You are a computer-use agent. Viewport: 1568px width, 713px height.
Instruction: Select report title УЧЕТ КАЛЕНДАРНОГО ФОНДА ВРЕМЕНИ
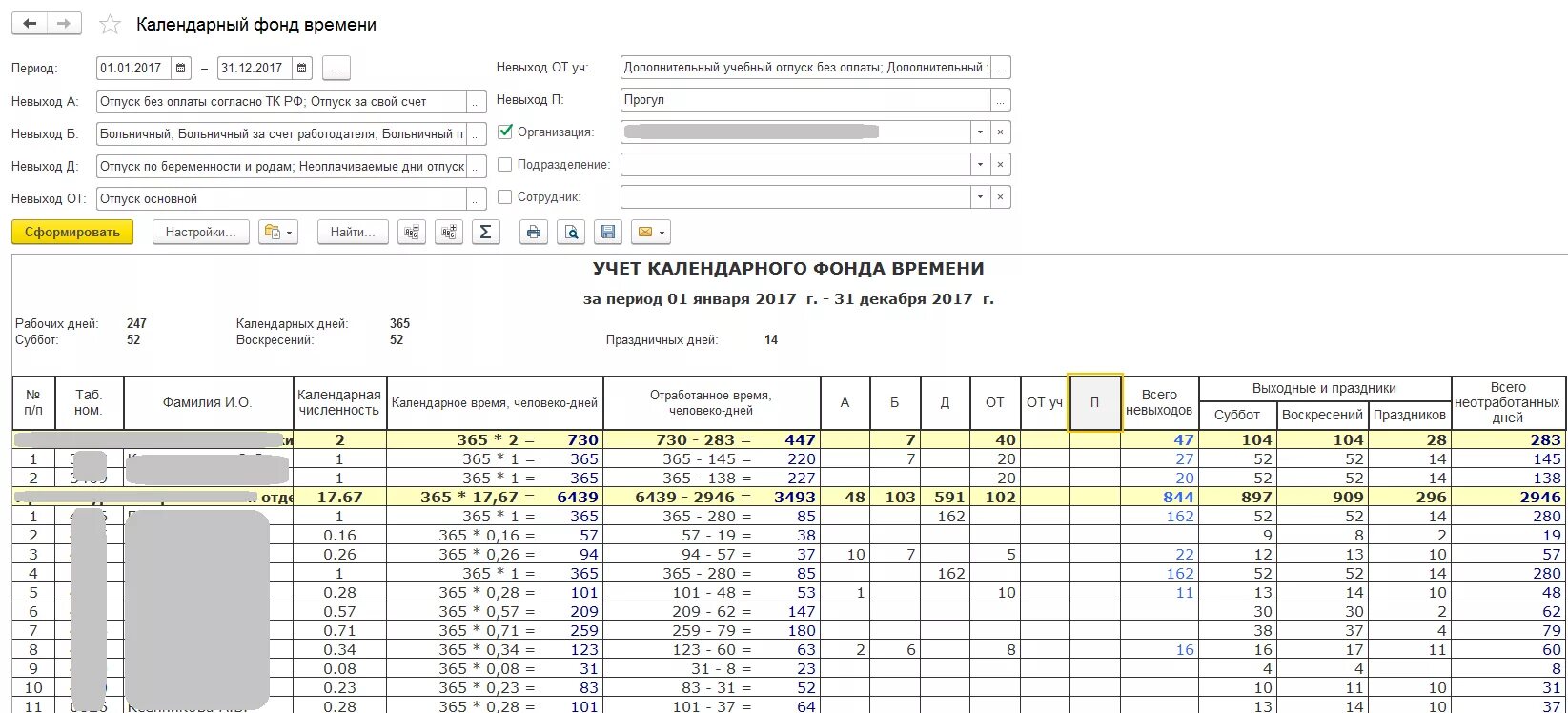[788, 269]
